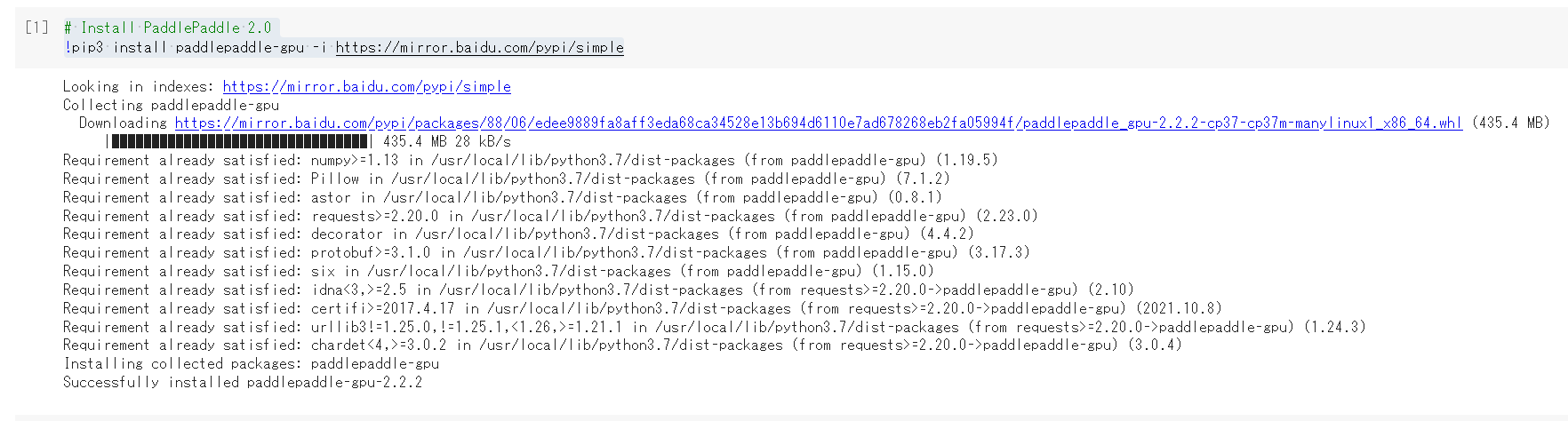Image resolution: width=1568 pixels, height=421 pixels.
Task: Click the Pillow requirement output line
Action: pos(507,179)
